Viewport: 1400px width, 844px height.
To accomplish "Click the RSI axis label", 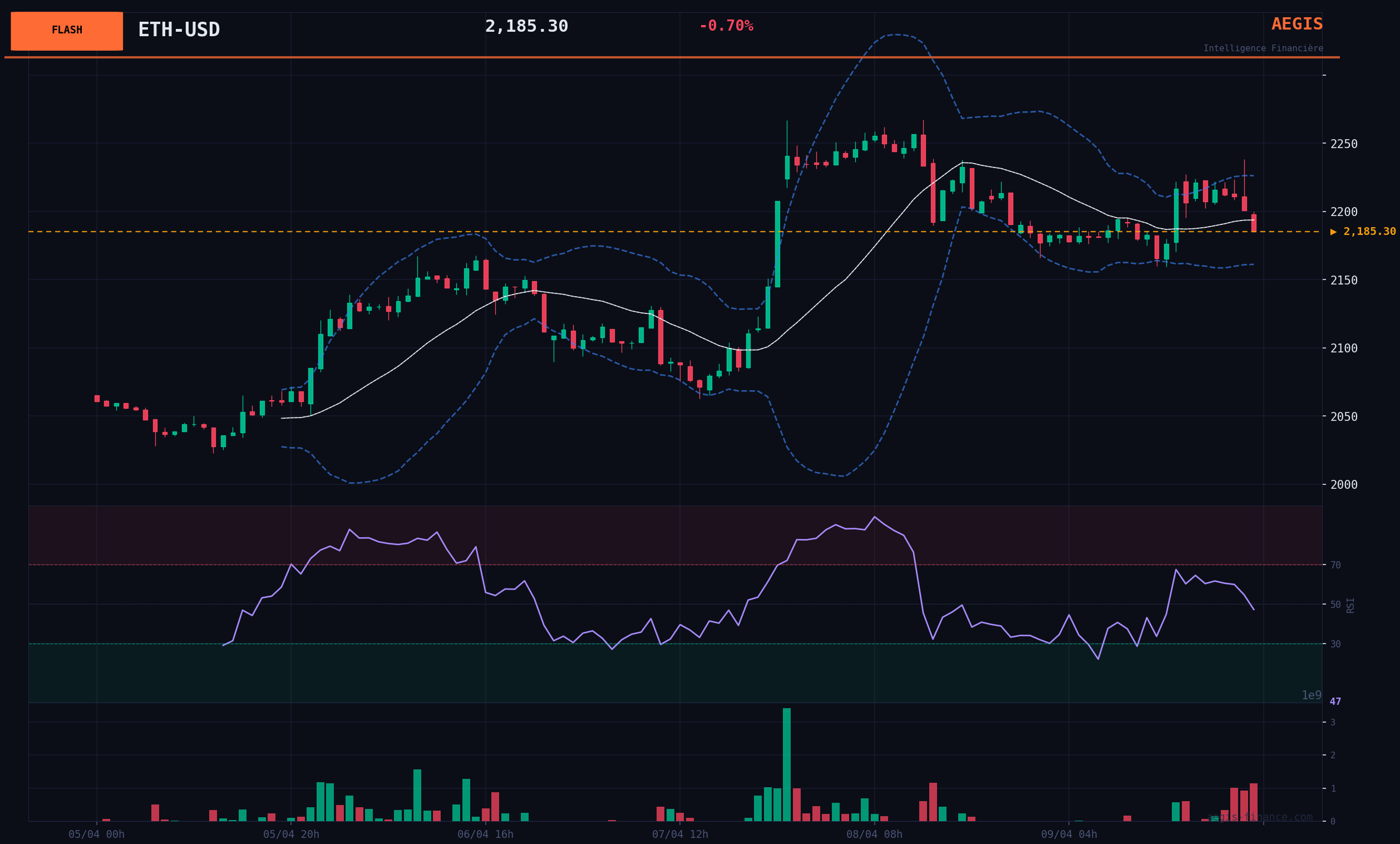I will pyautogui.click(x=1350, y=605).
